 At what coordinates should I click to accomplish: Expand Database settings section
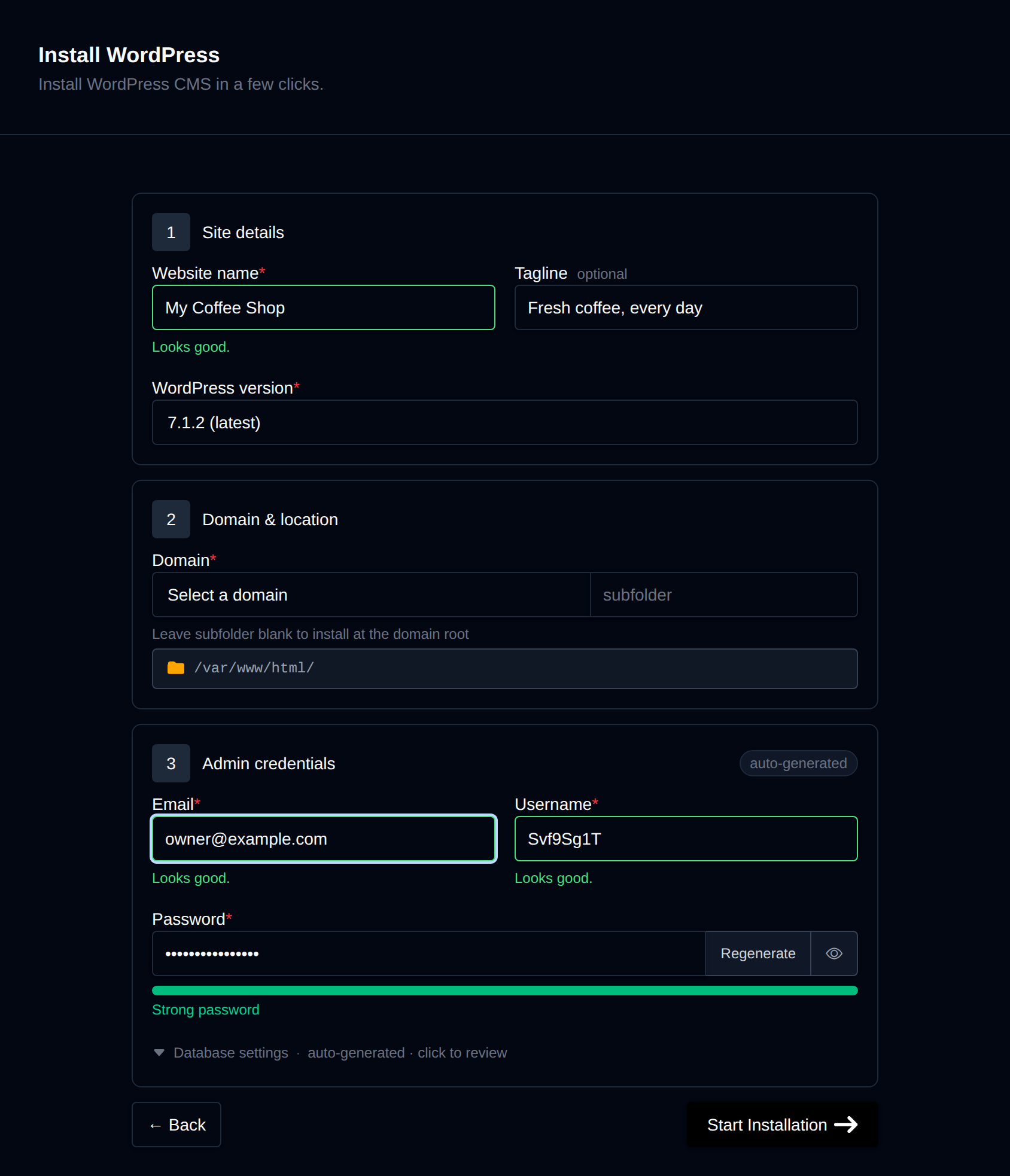tap(330, 1053)
